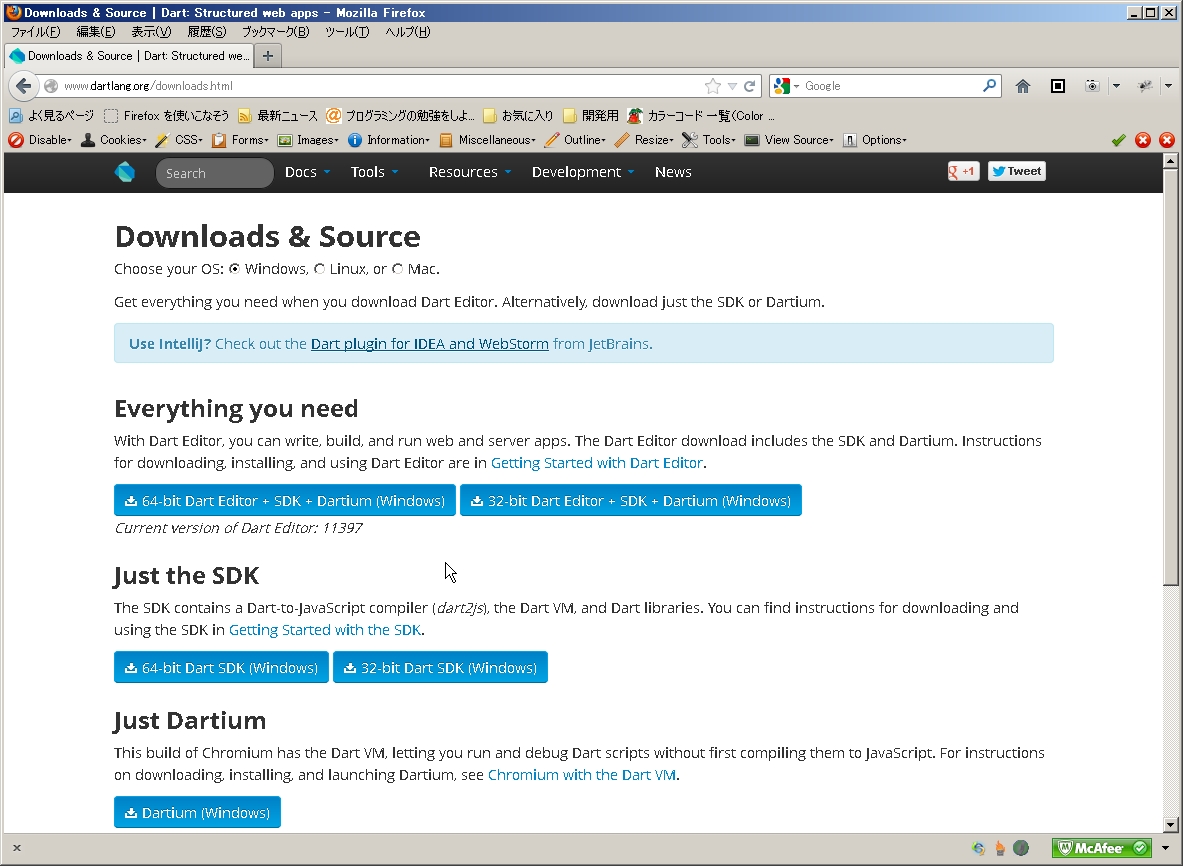Expand the Information developer menu

(x=389, y=140)
